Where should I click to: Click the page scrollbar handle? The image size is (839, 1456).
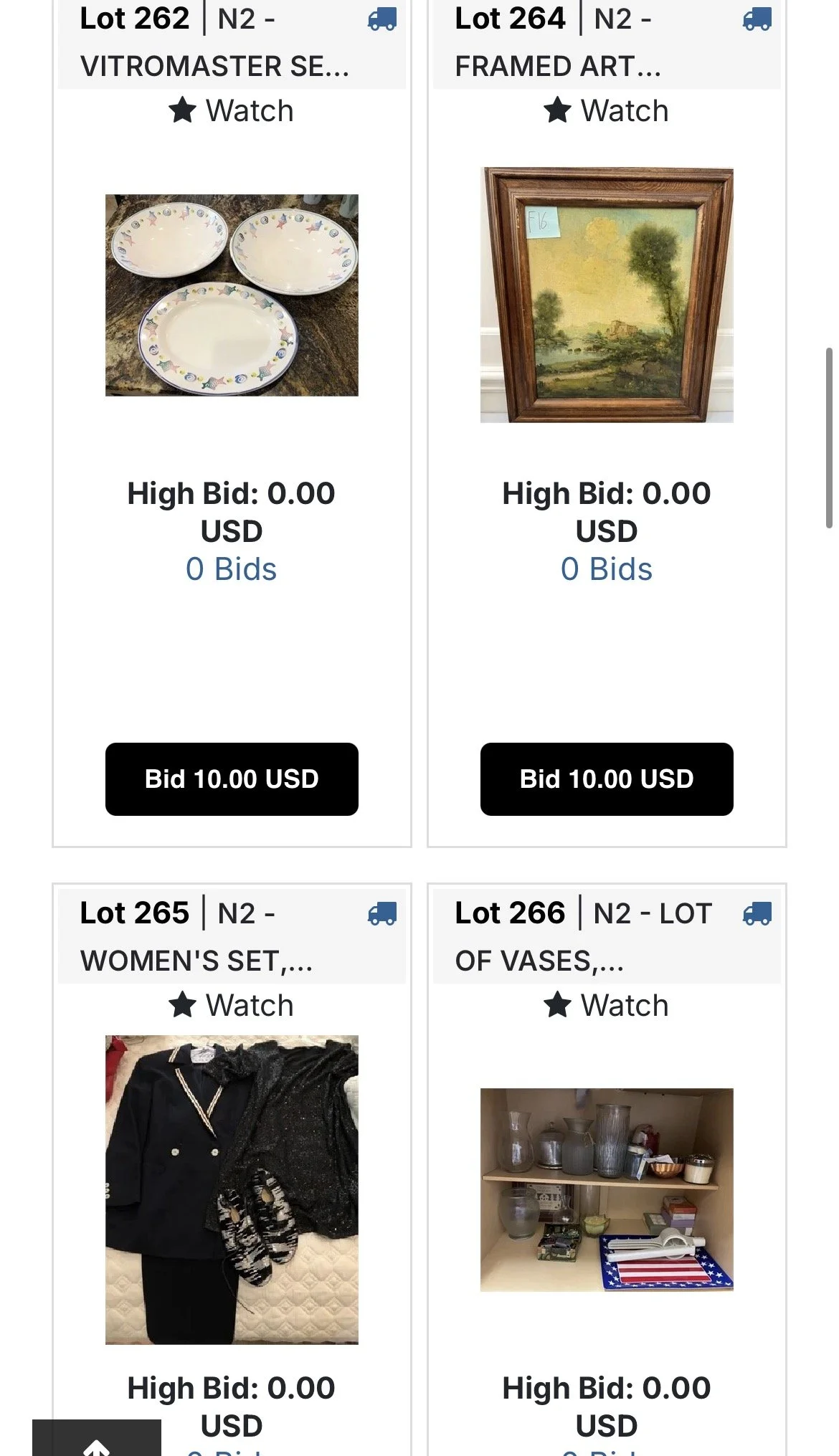point(829,438)
